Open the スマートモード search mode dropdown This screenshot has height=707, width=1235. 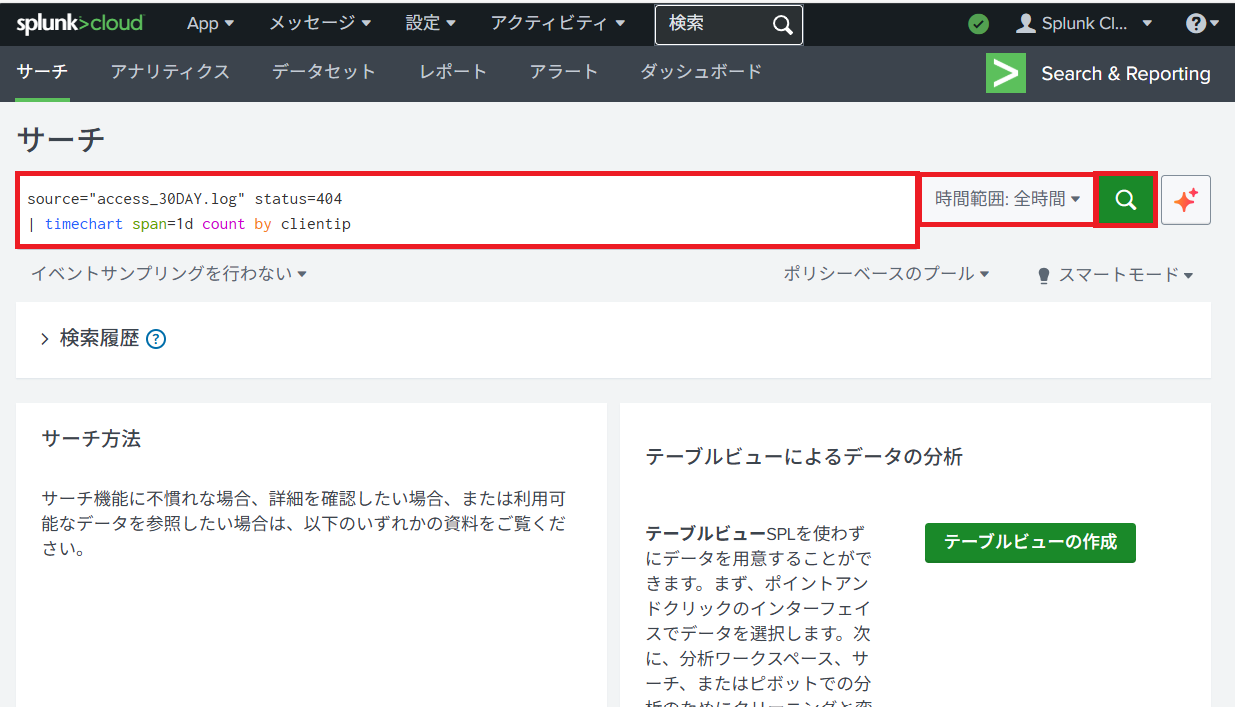click(x=1115, y=274)
